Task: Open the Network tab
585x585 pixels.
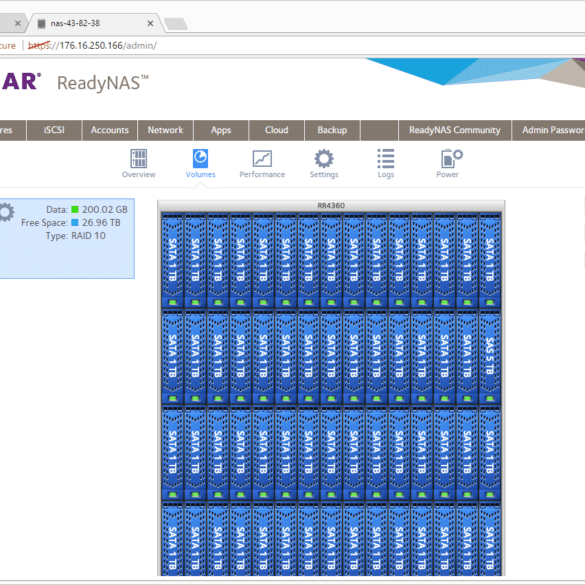Action: [x=165, y=130]
